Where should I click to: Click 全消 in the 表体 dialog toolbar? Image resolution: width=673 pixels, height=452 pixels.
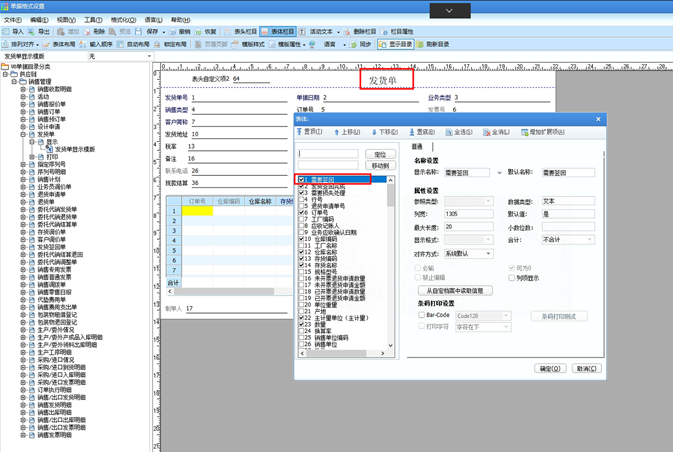497,132
